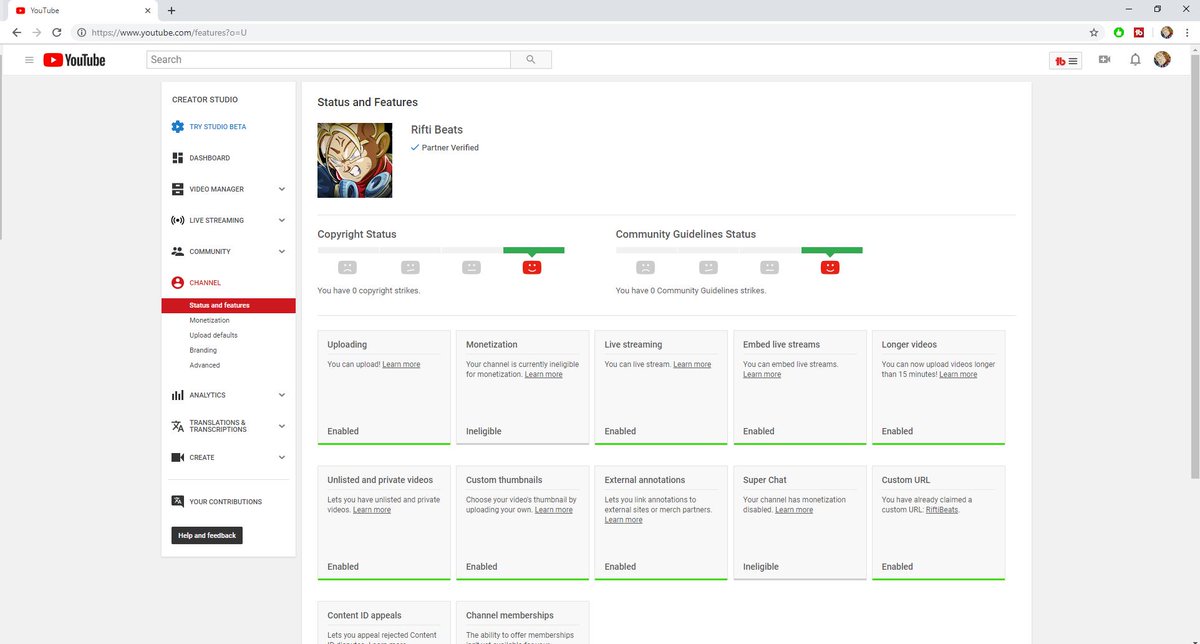
Task: Click Learn more in Embed live streams card
Action: tap(762, 374)
